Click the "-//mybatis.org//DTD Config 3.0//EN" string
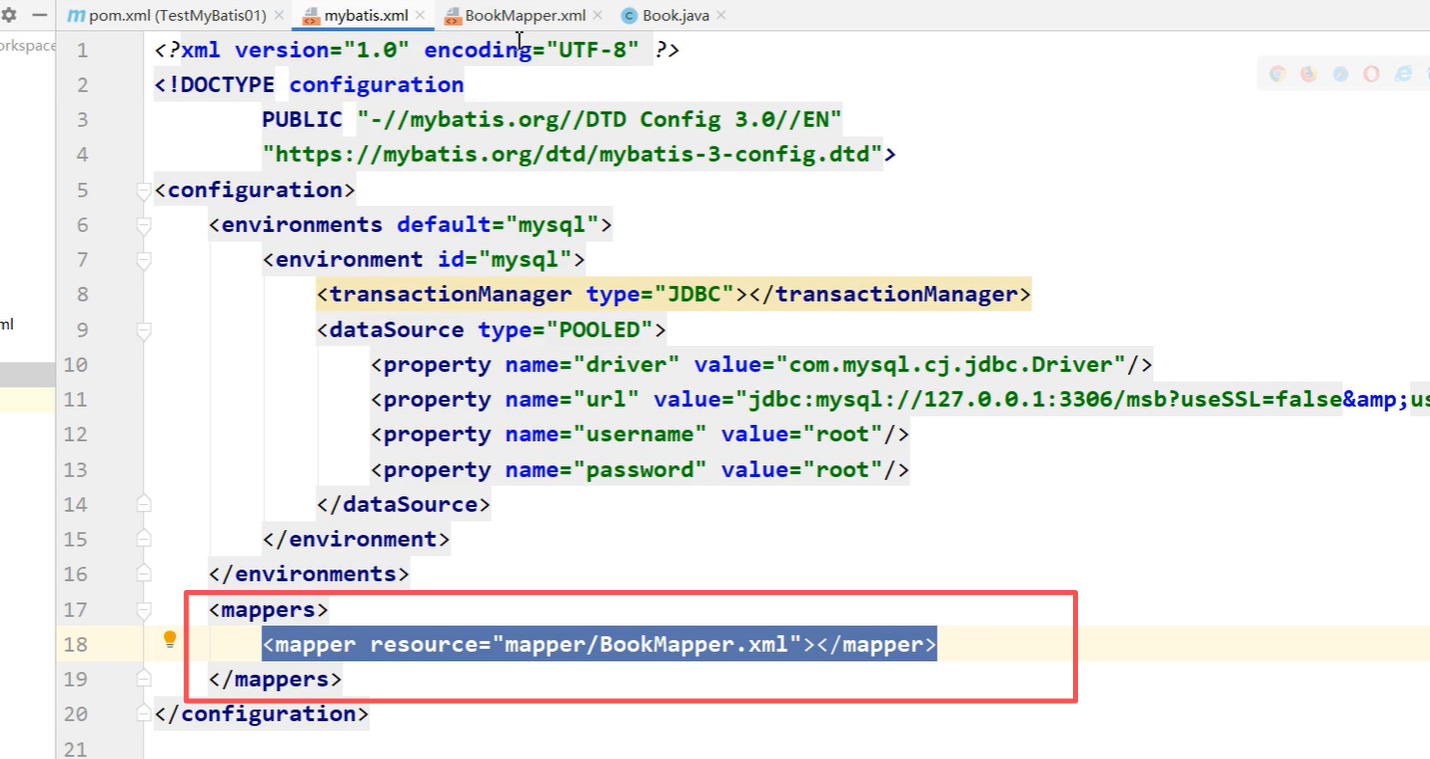Image resolution: width=1430 pixels, height=759 pixels. 600,120
